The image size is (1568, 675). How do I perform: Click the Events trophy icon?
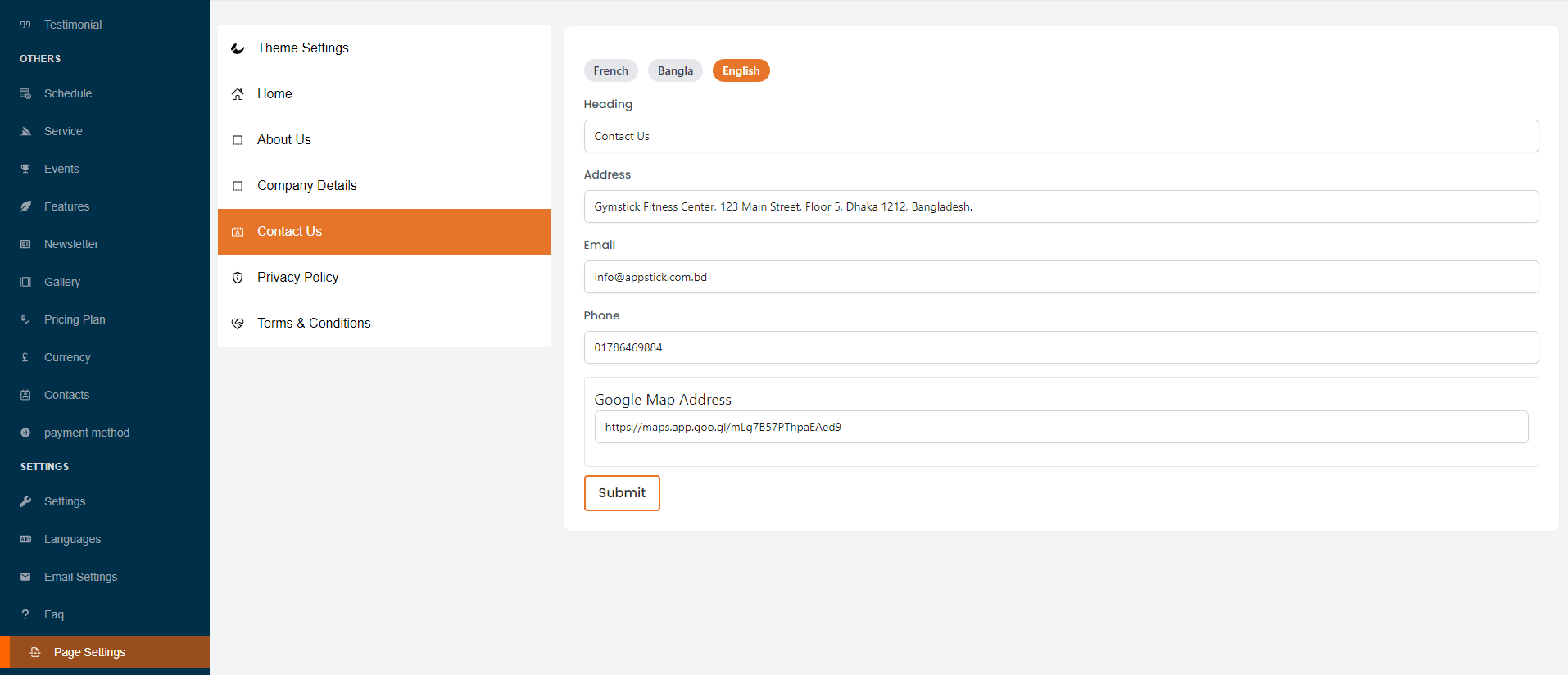[x=25, y=169]
